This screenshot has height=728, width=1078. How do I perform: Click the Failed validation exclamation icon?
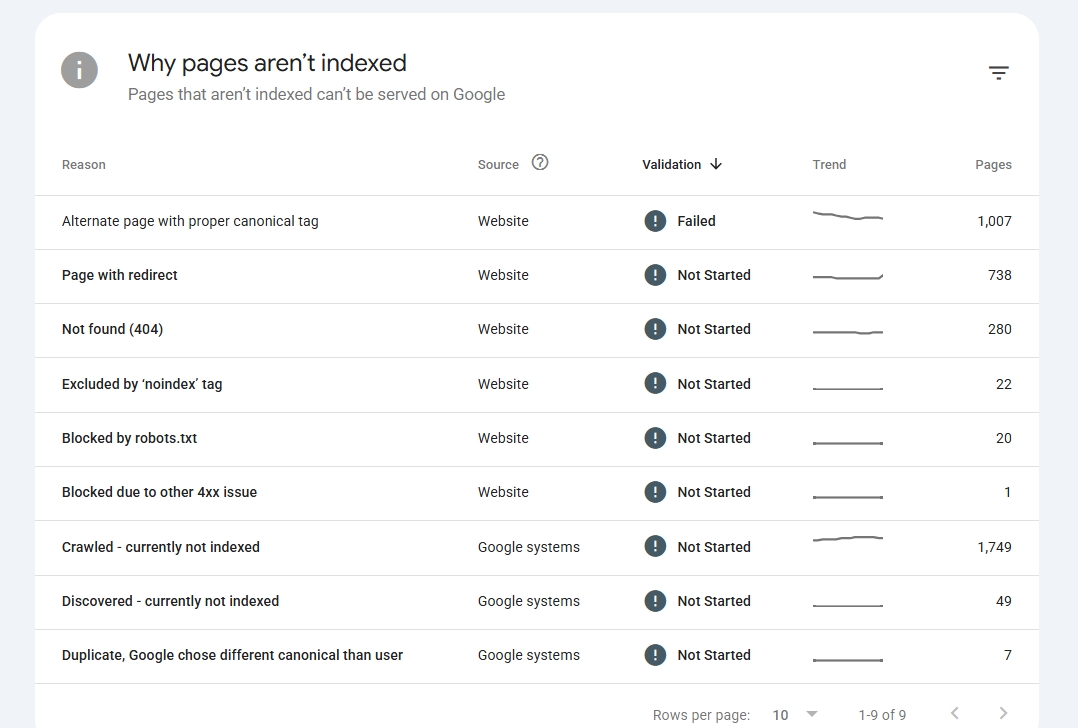[655, 221]
